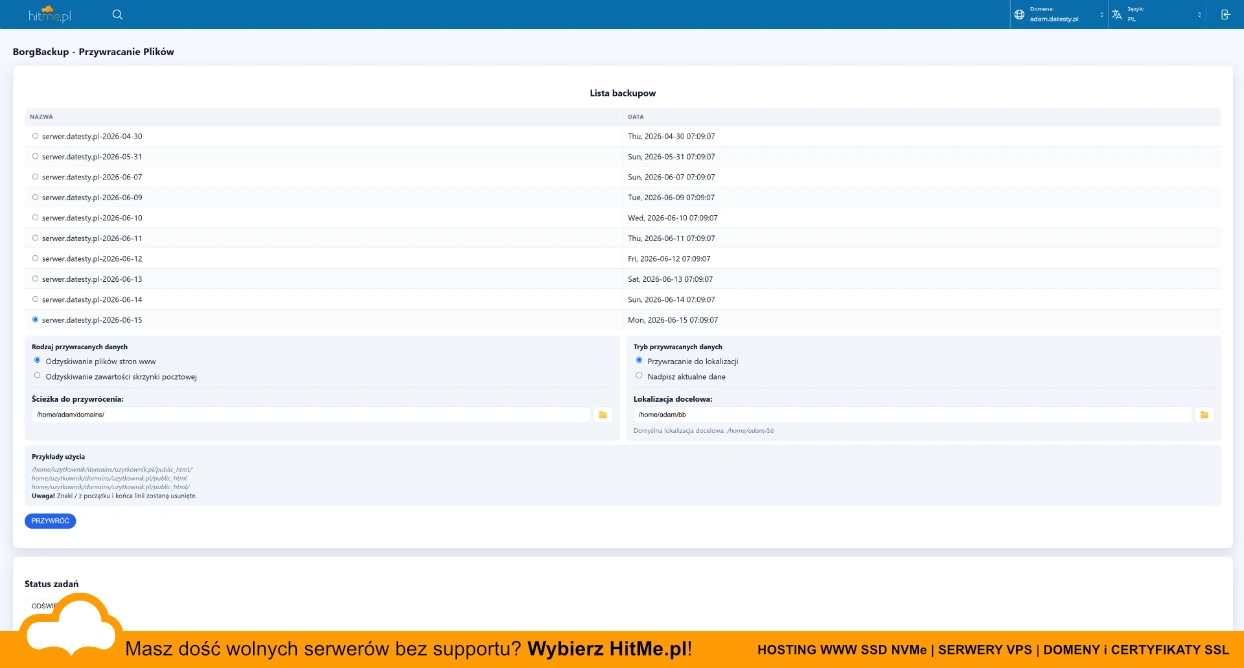Select backup serwer.datesty.pl-2026-06-13
This screenshot has height=668, width=1244.
pos(36,279)
